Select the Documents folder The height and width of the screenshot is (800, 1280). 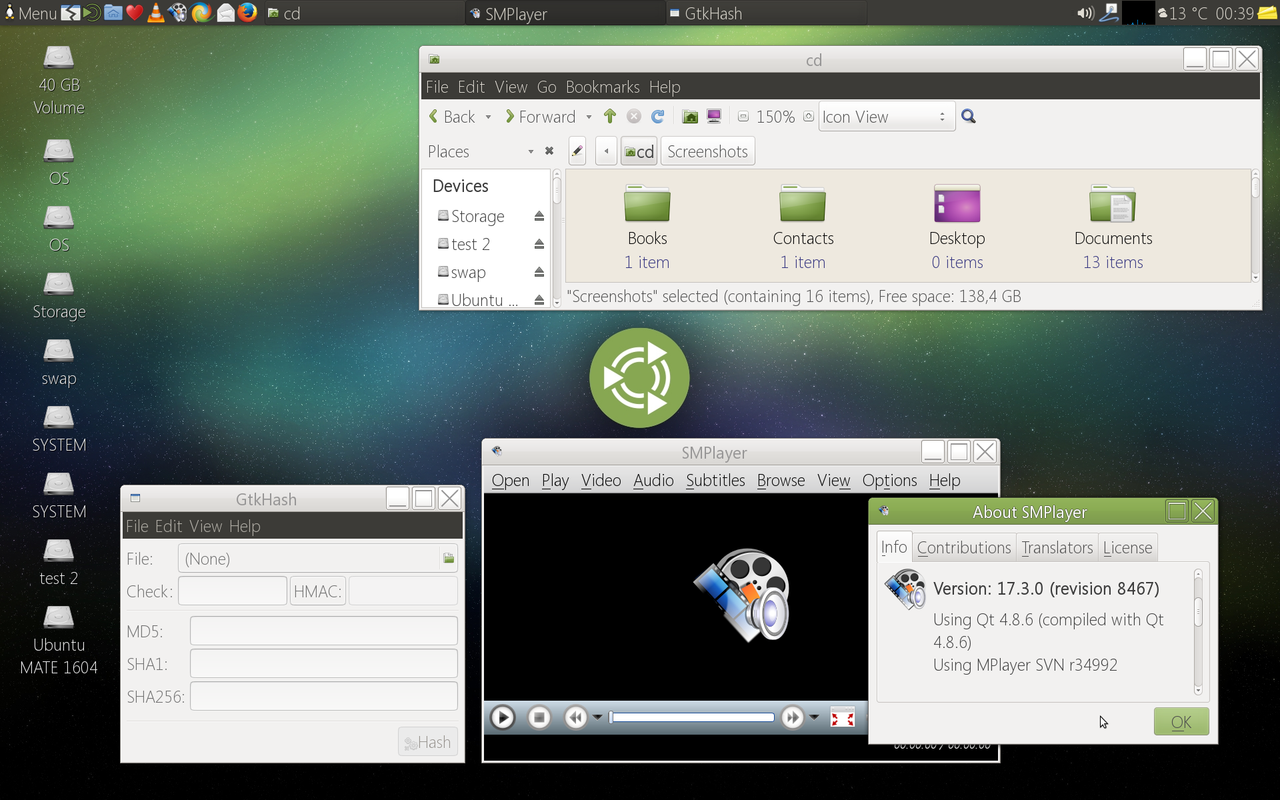click(1113, 227)
